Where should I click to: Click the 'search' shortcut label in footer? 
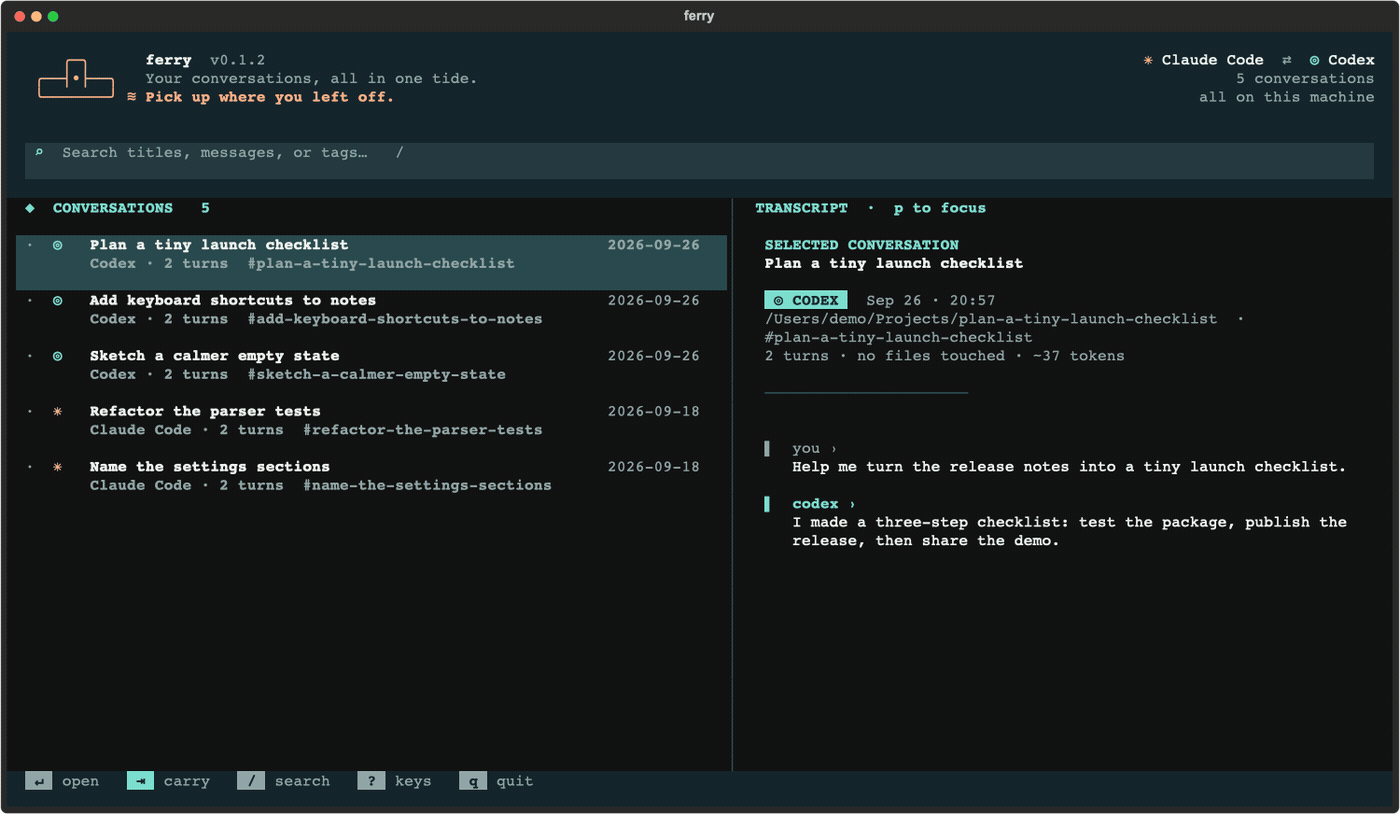302,781
